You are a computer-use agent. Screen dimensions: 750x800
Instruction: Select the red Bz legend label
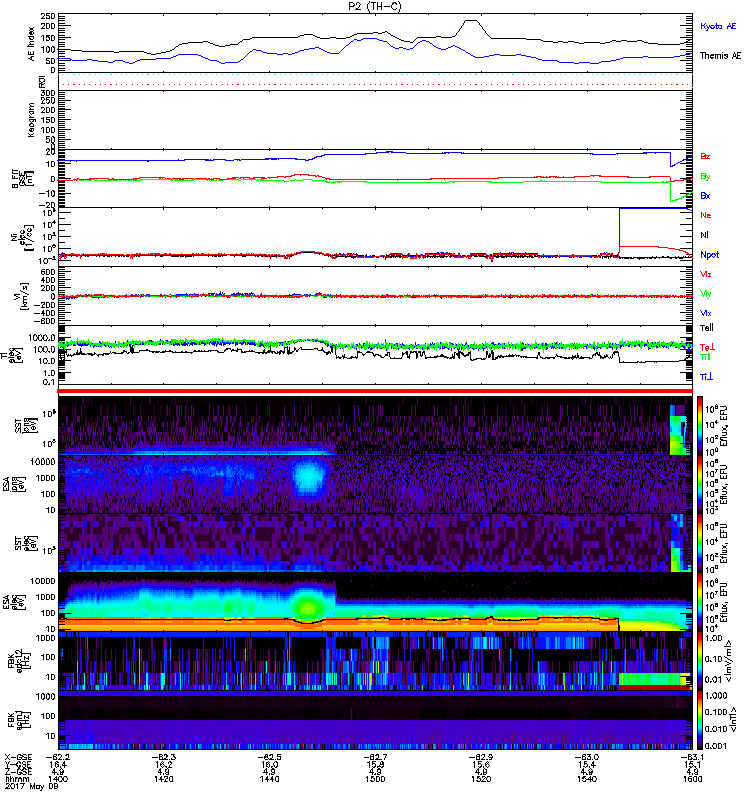pos(705,157)
